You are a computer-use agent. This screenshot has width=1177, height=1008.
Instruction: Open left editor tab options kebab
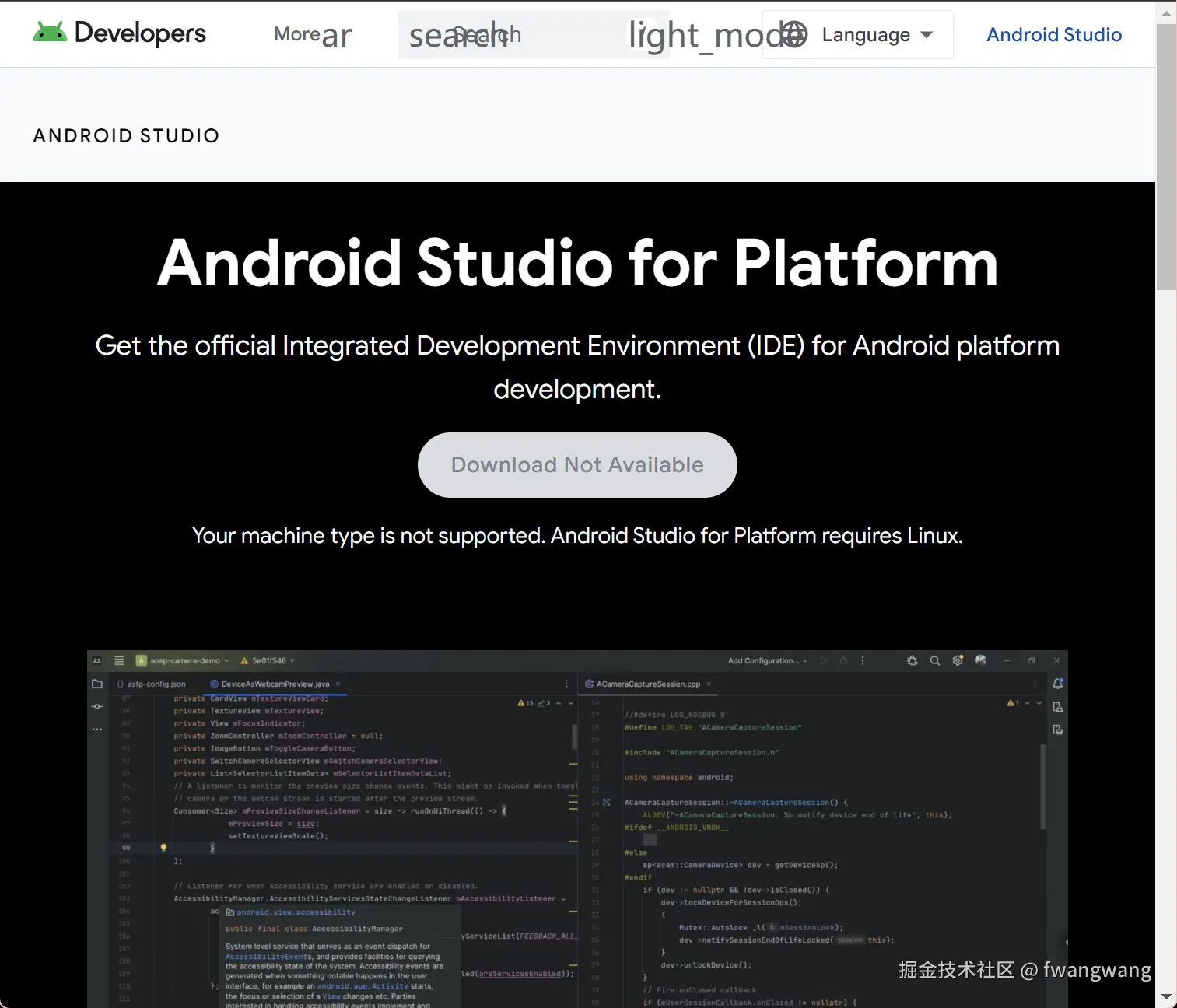(x=566, y=684)
